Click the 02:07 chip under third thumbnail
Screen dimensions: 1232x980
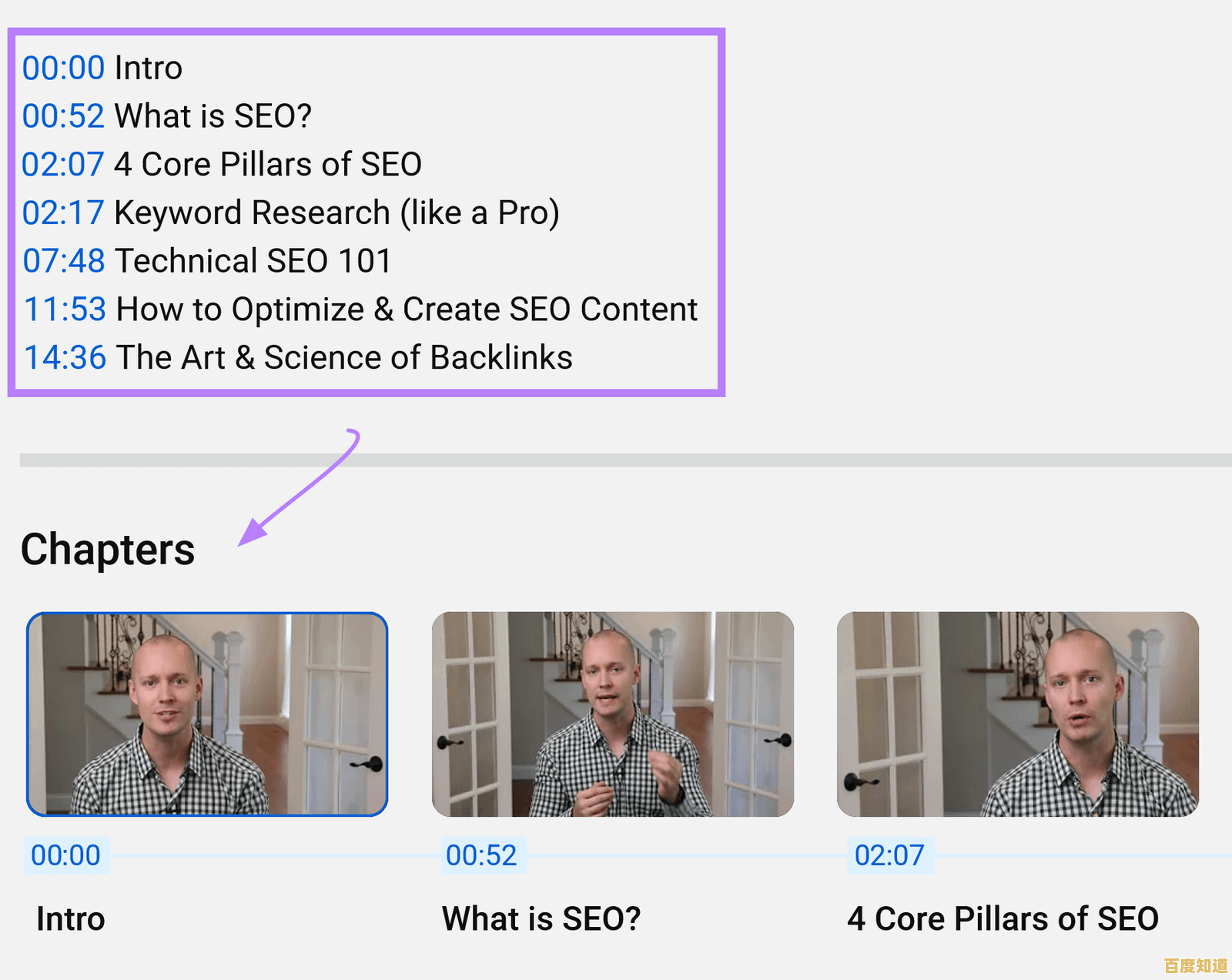click(x=889, y=855)
